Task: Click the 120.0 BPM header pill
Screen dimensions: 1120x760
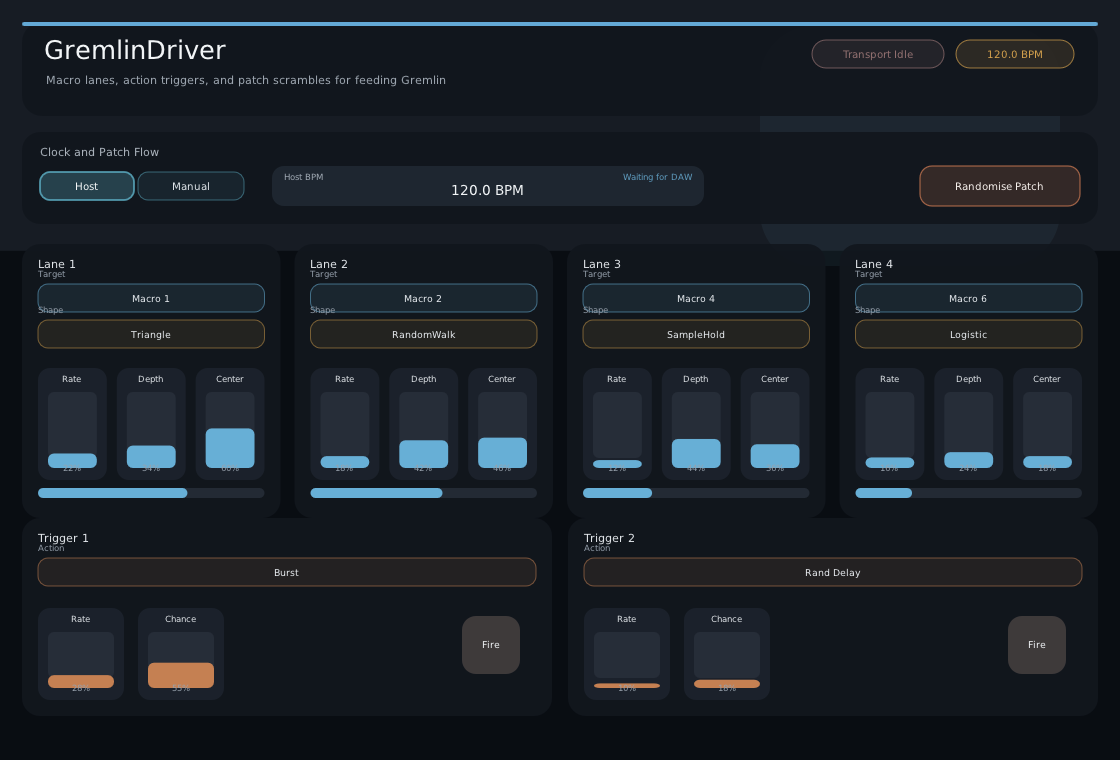Action: pos(1014,54)
